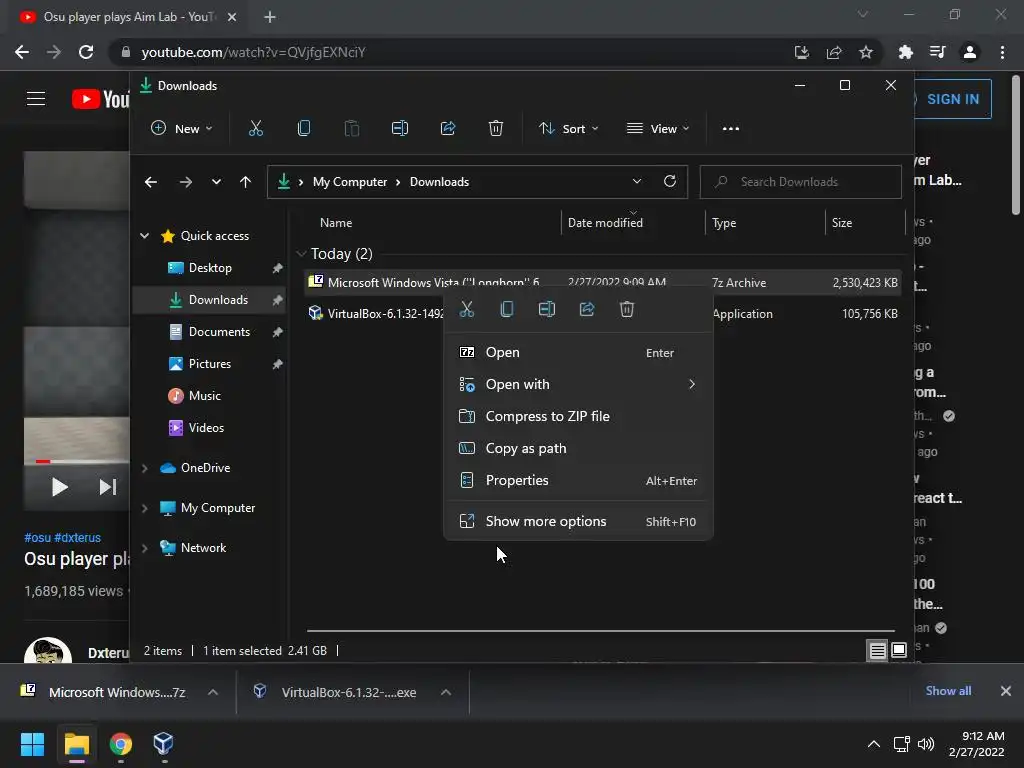Refresh the Downloads folder view
This screenshot has width=1024, height=768.
pyautogui.click(x=670, y=182)
